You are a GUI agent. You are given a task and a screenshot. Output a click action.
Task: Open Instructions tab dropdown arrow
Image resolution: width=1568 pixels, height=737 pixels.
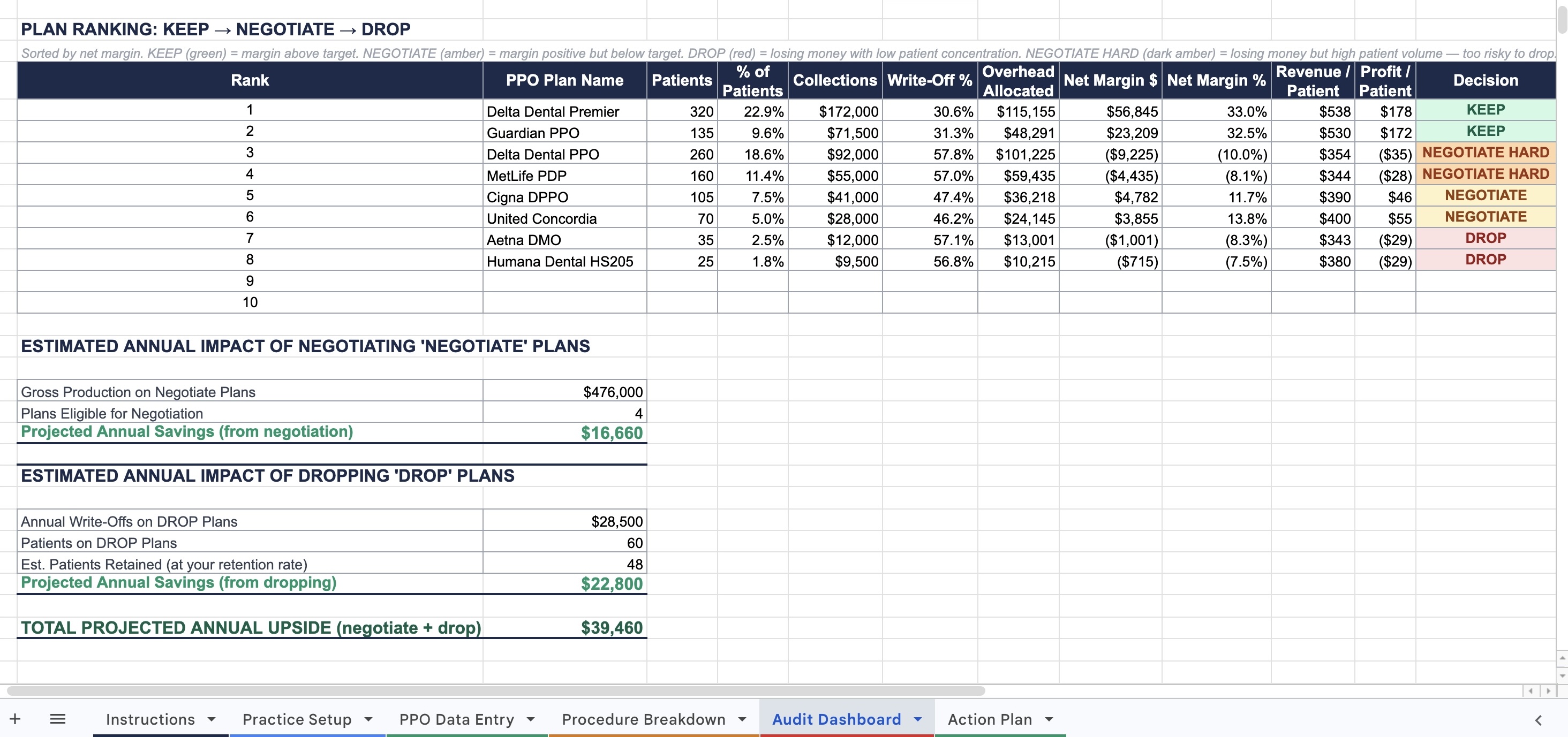[x=211, y=719]
